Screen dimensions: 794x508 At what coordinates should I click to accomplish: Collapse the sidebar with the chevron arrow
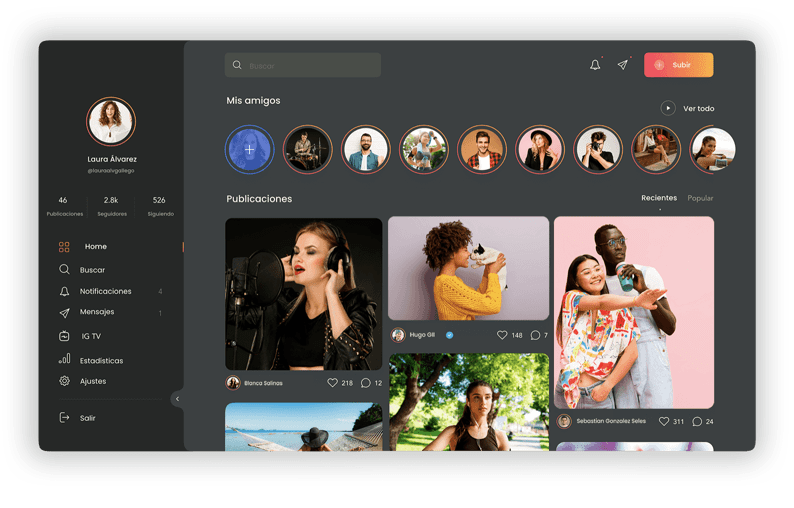tap(177, 399)
